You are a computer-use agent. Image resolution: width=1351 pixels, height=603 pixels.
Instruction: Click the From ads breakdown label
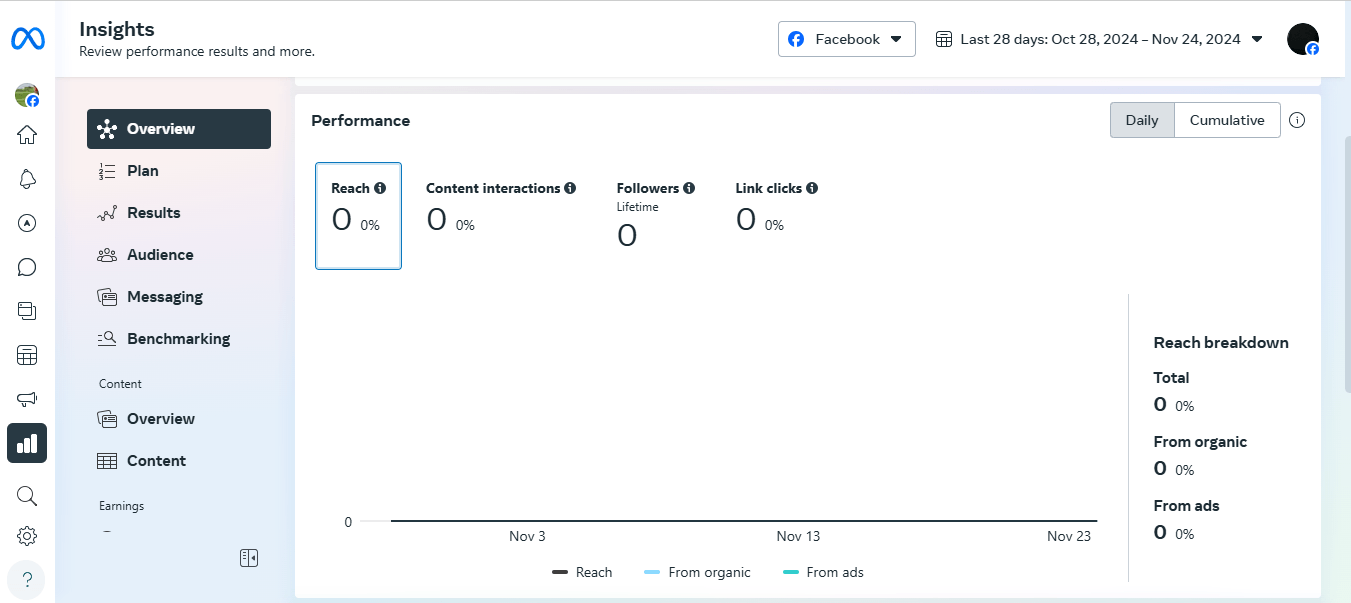pos(1187,506)
